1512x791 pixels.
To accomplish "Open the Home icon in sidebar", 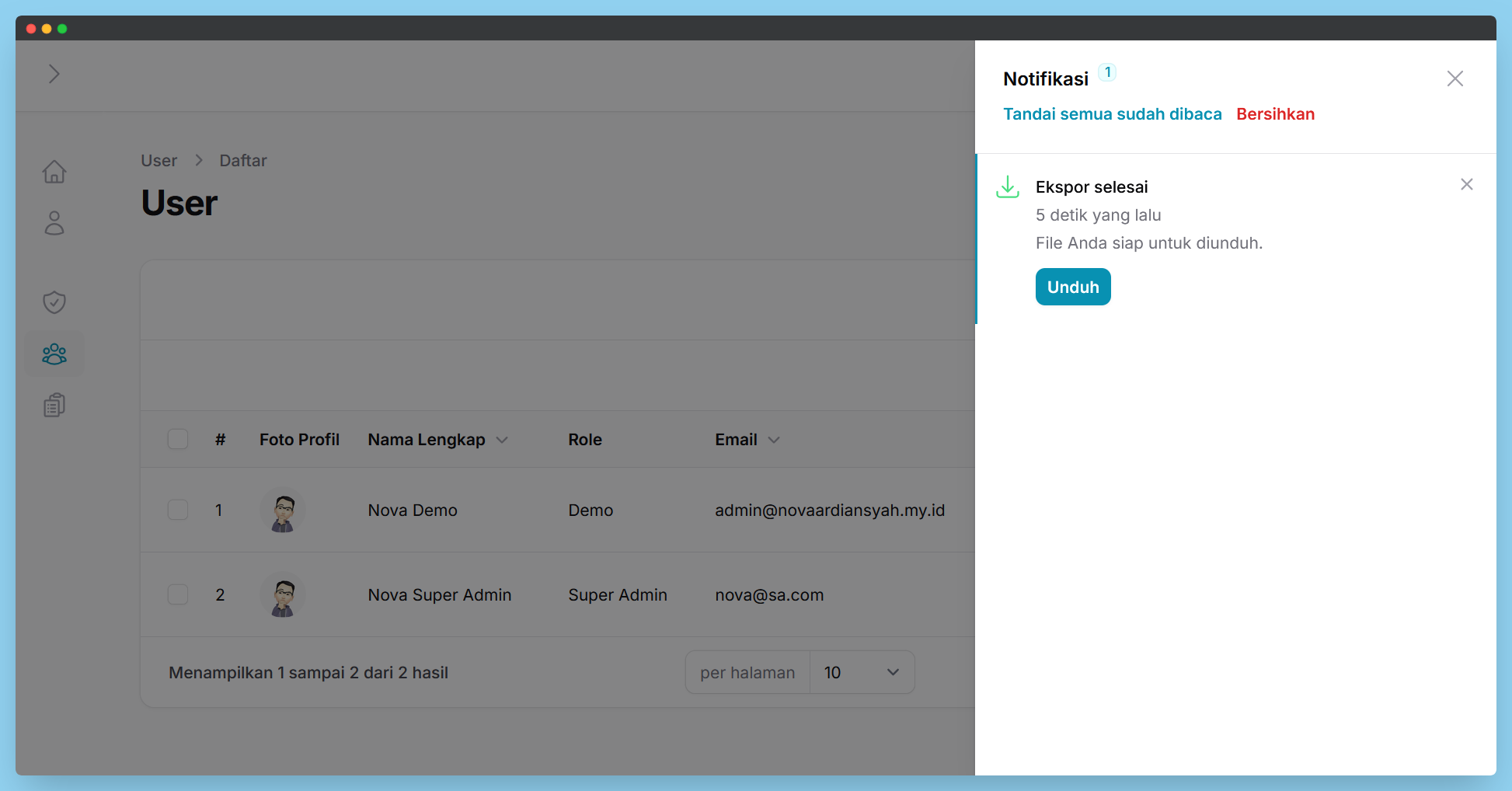I will click(x=54, y=172).
